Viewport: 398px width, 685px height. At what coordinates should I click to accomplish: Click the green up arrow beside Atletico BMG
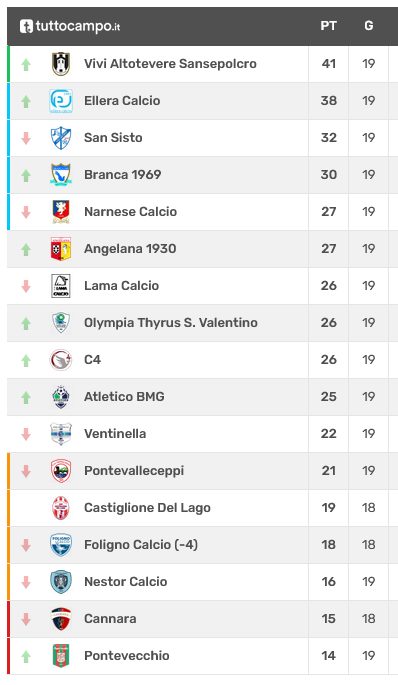click(26, 397)
